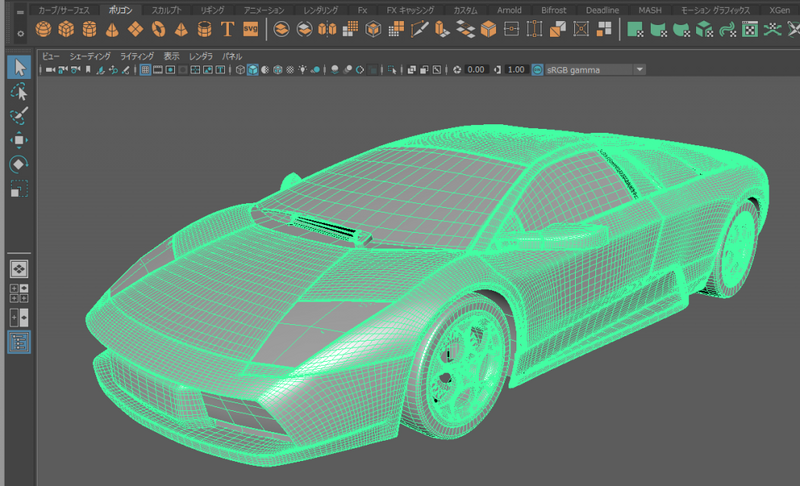Click the spherical UV mapping shelf icon

pos(682,30)
